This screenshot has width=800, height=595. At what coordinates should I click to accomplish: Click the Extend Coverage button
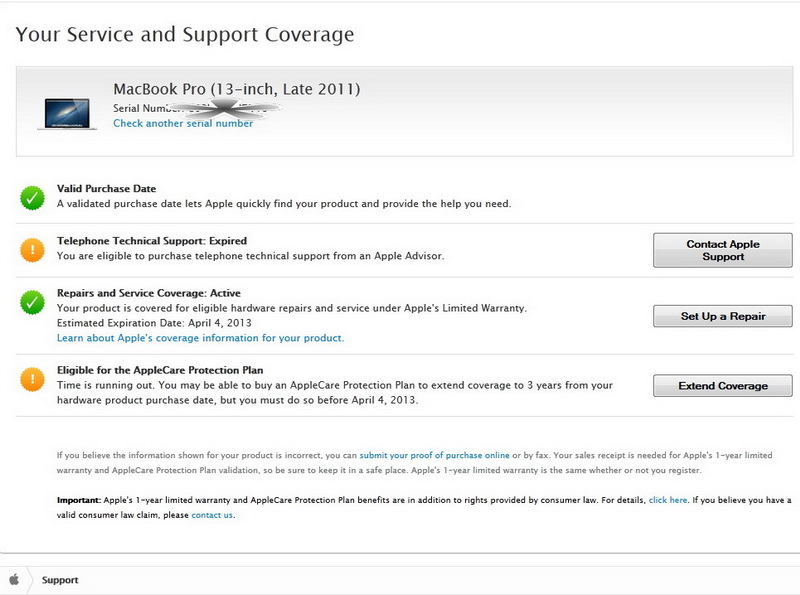722,386
